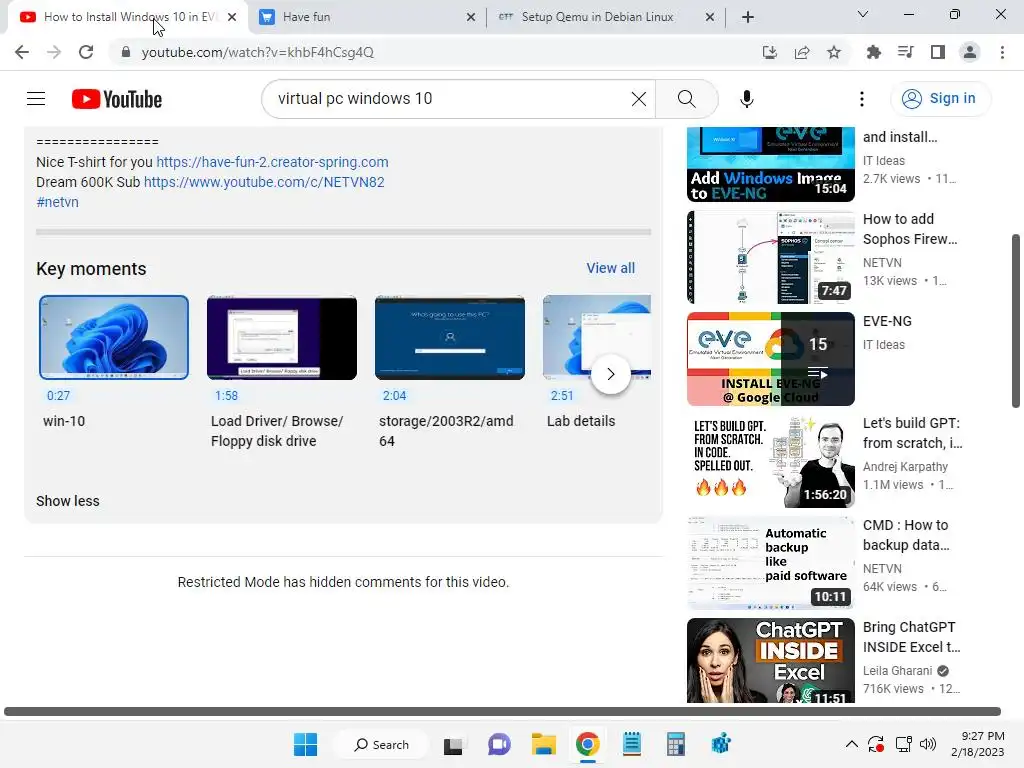Open volume control in system tray
This screenshot has height=768, width=1024.
[928, 744]
